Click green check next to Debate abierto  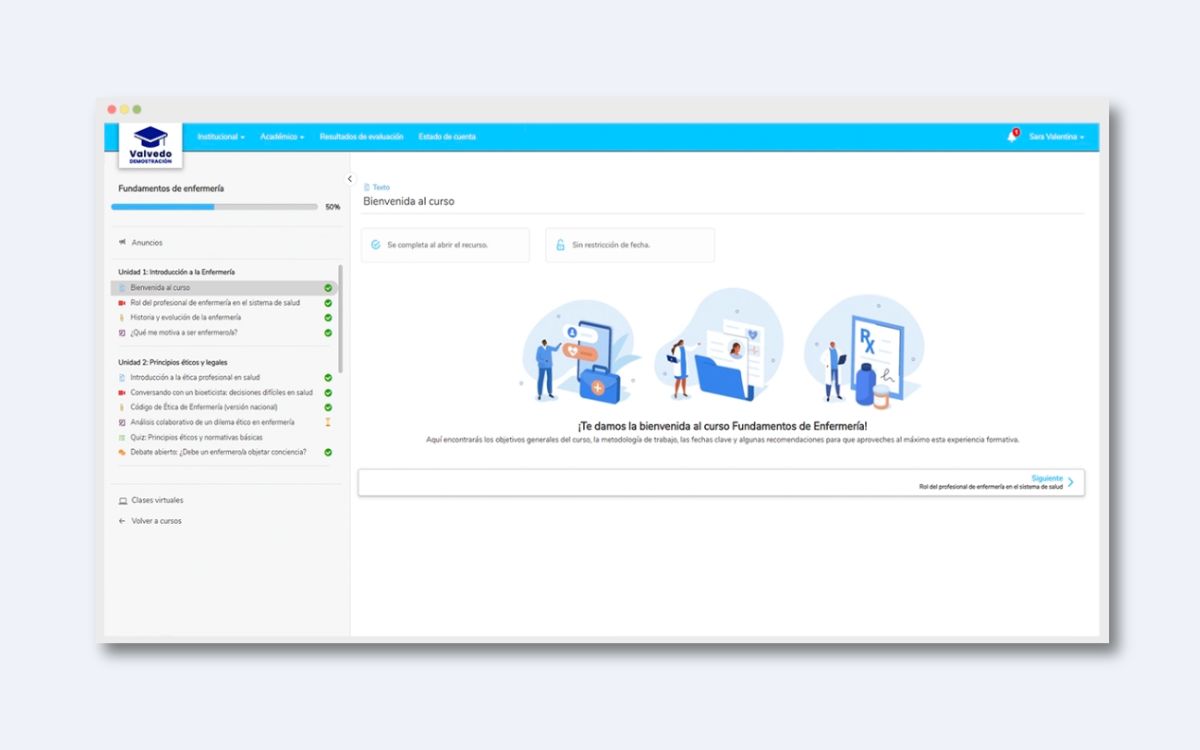click(328, 452)
